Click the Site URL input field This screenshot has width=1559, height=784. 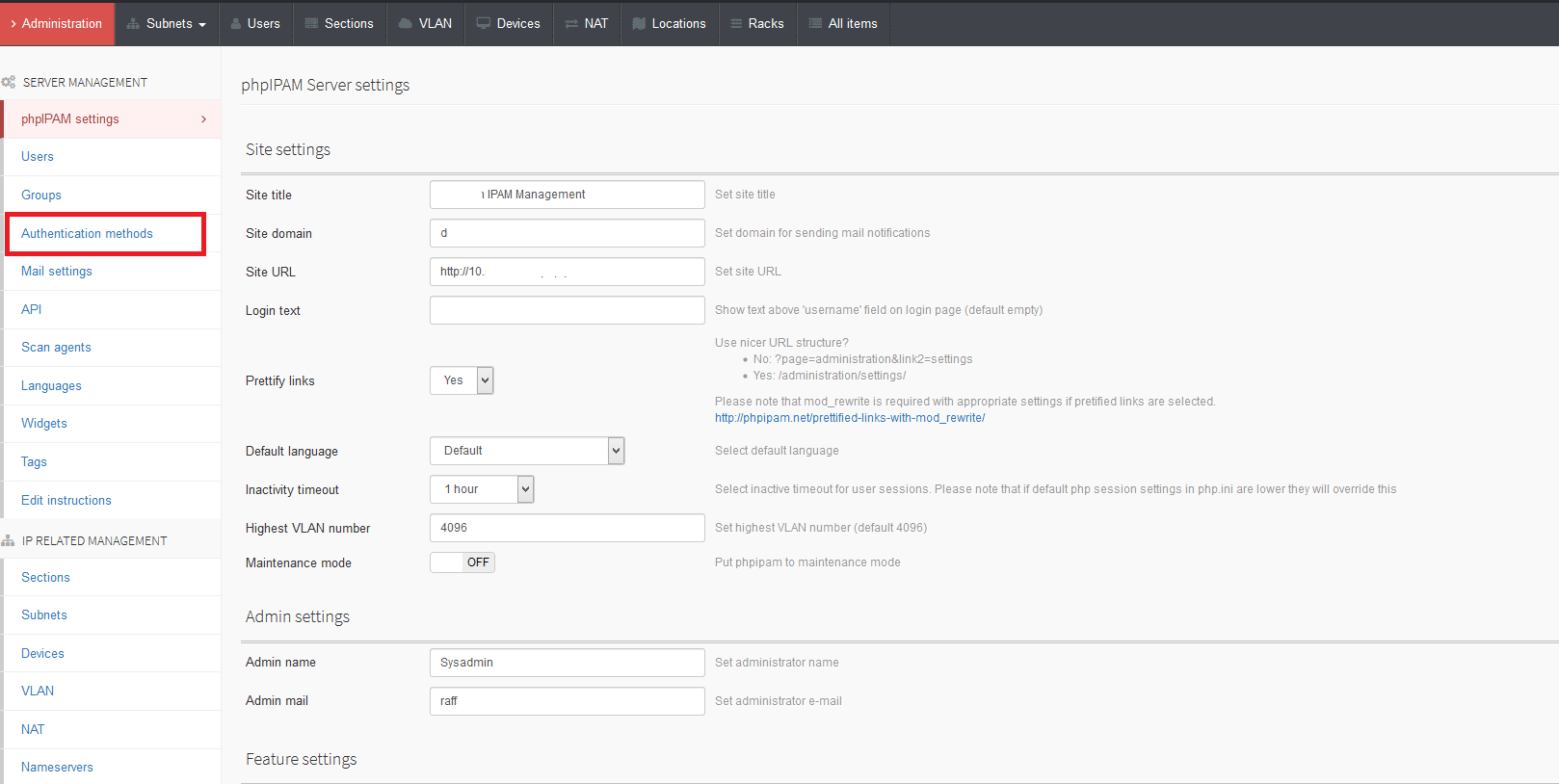(x=568, y=272)
